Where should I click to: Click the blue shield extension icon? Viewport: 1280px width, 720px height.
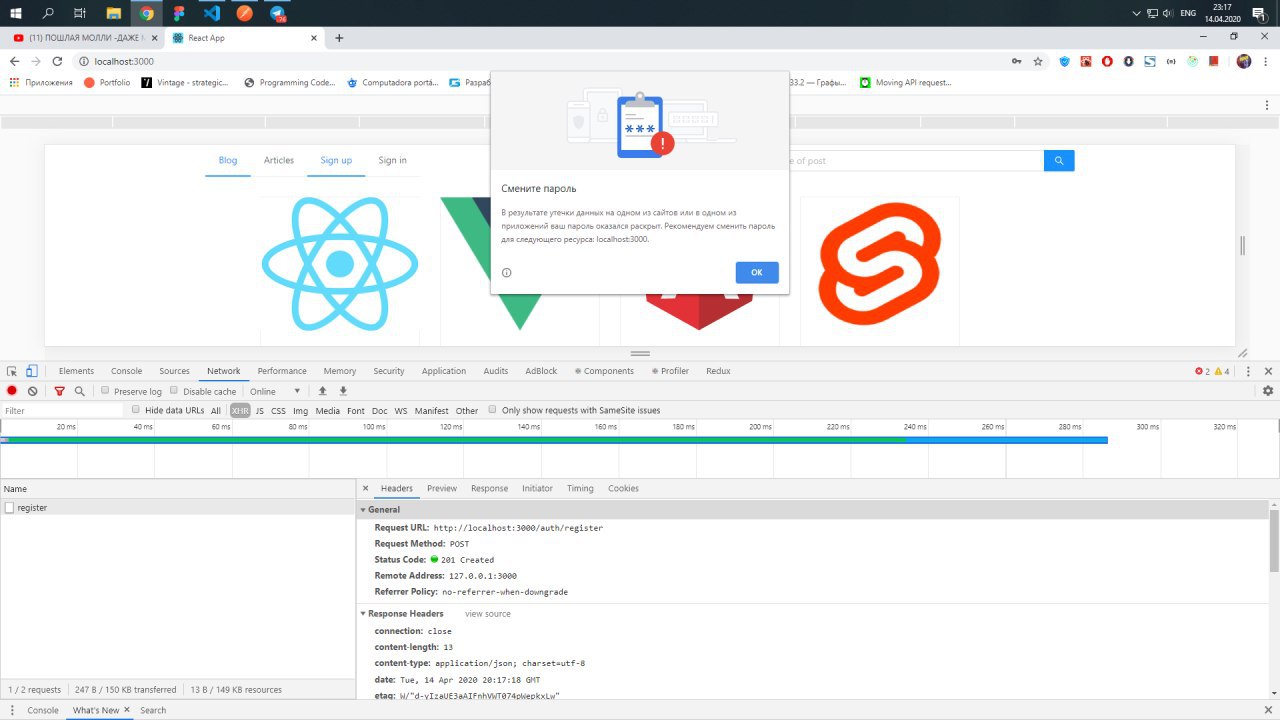click(1065, 61)
